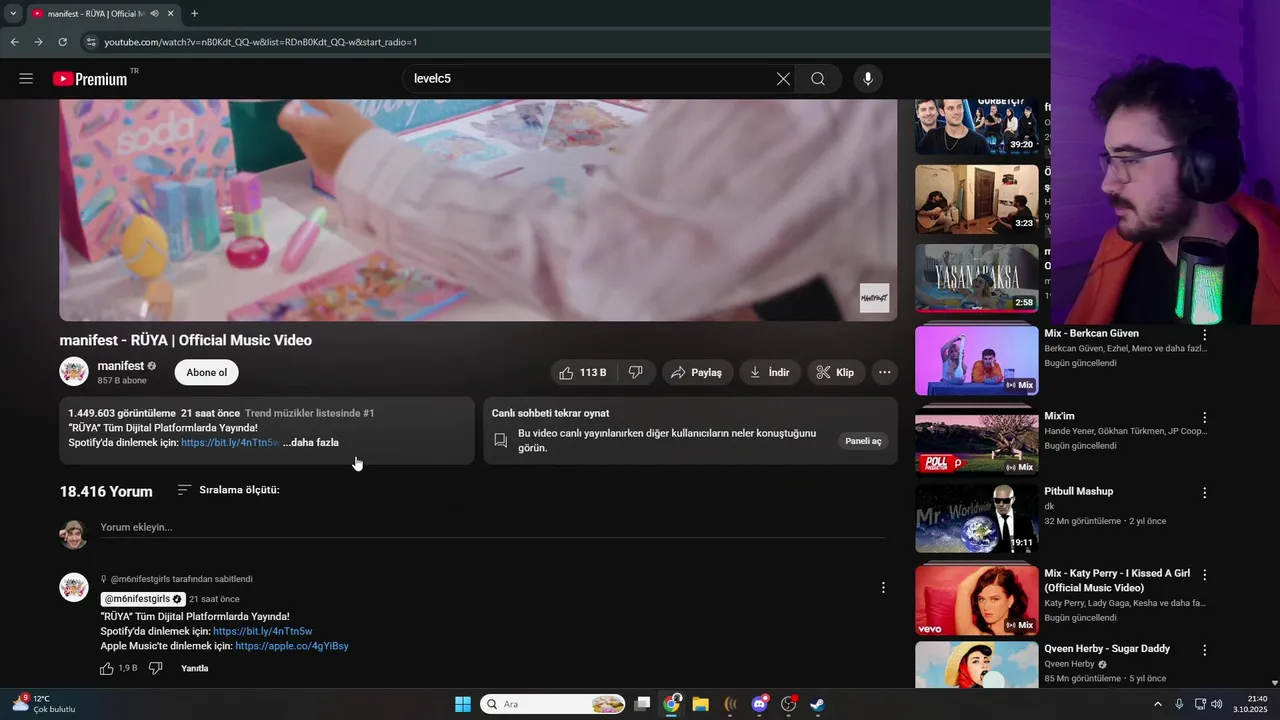Open Mix - Katy Perry playlist title
Viewport: 1280px width, 720px height.
pyautogui.click(x=1117, y=581)
